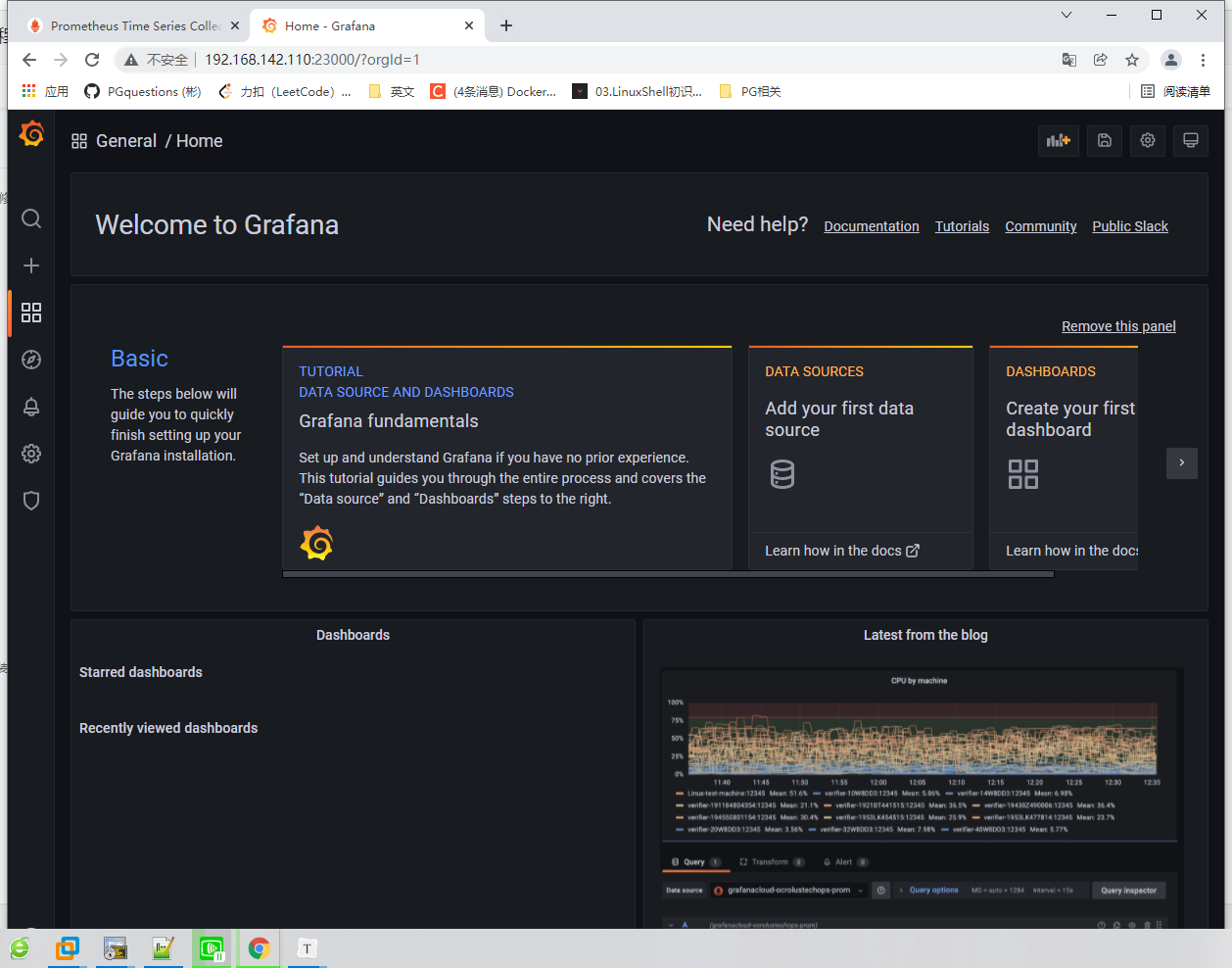Click the Cycle view mode monitor icon
This screenshot has height=968, width=1232.
coord(1191,141)
